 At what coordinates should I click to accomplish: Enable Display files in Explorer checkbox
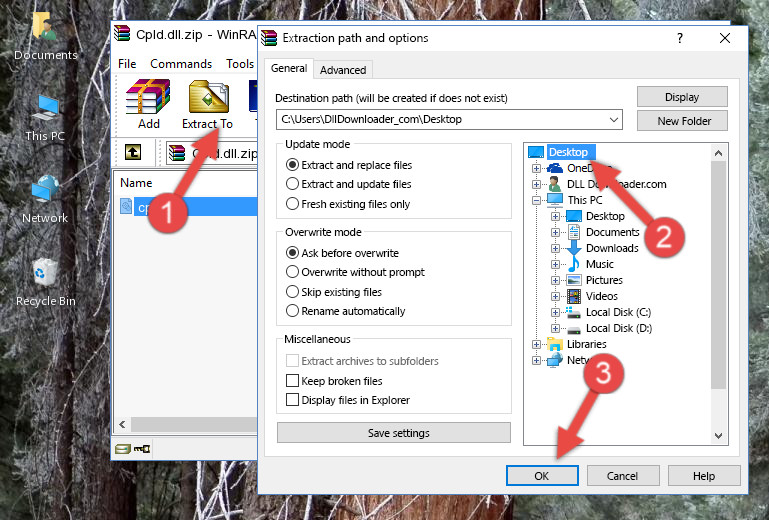coord(292,400)
